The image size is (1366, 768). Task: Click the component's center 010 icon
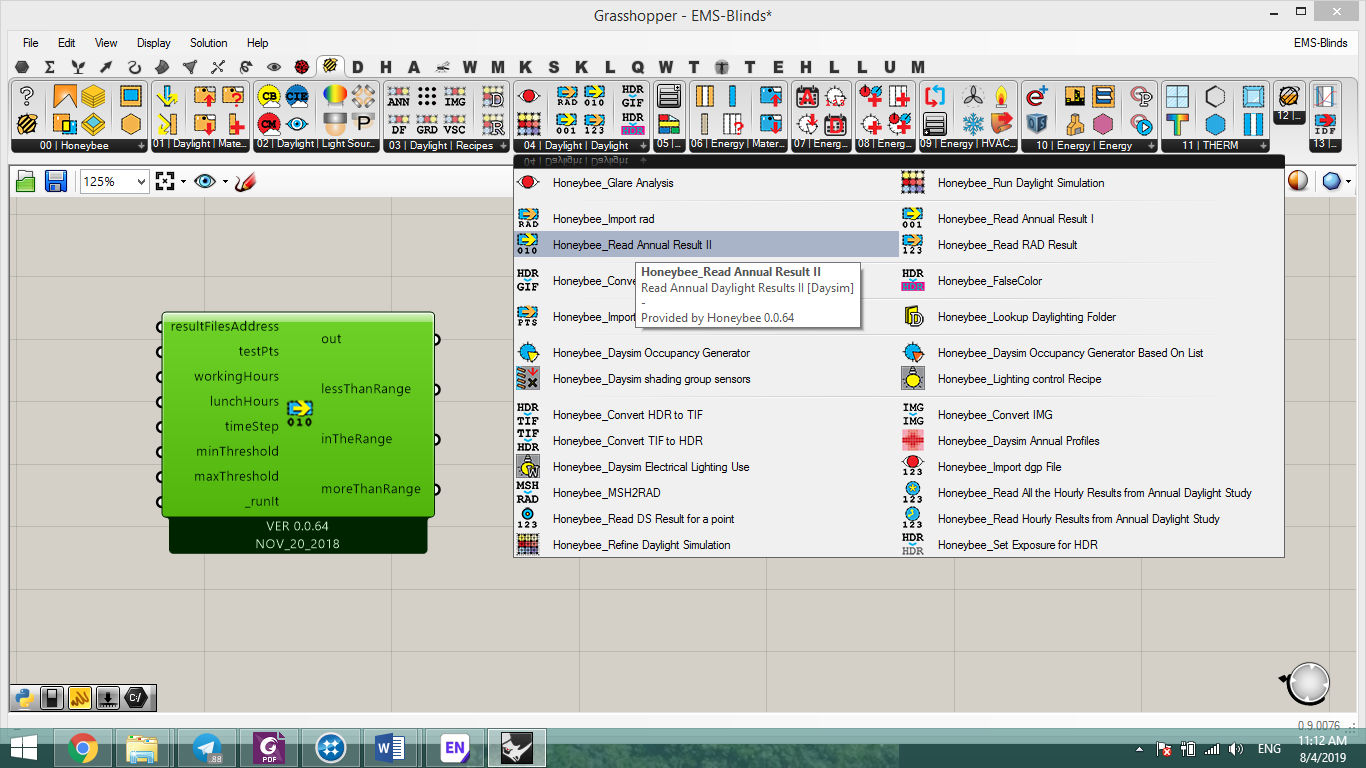coord(300,413)
